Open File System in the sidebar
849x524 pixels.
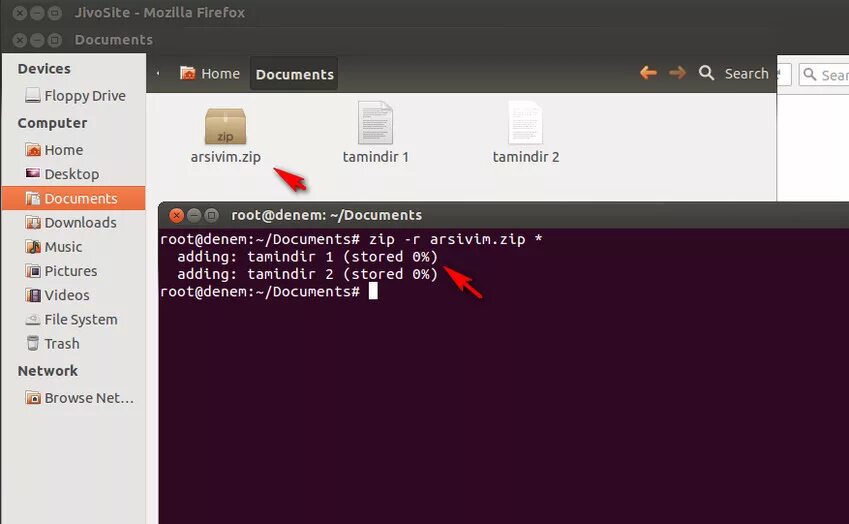(71, 319)
